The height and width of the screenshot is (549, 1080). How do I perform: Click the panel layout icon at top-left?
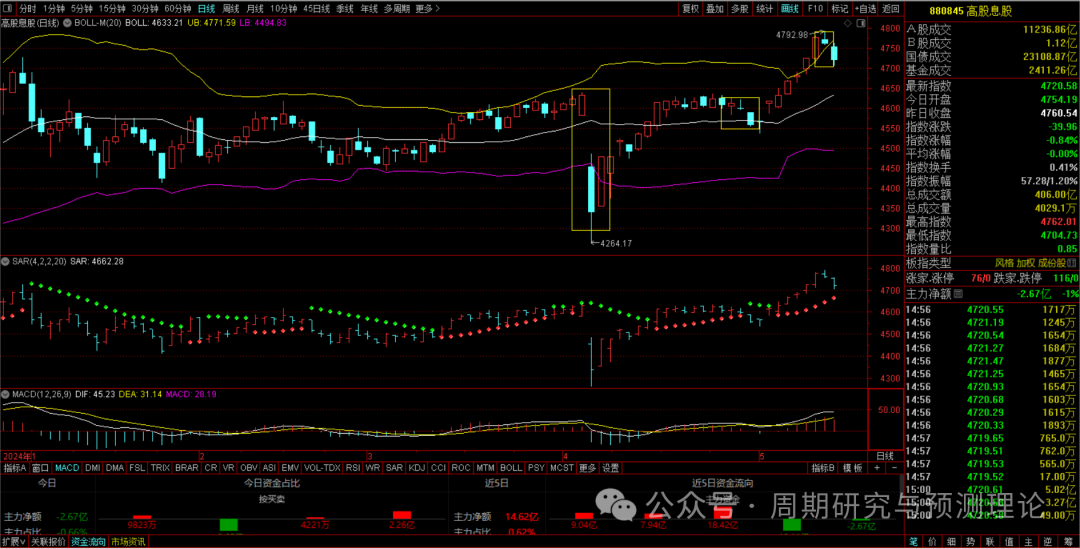8,8
